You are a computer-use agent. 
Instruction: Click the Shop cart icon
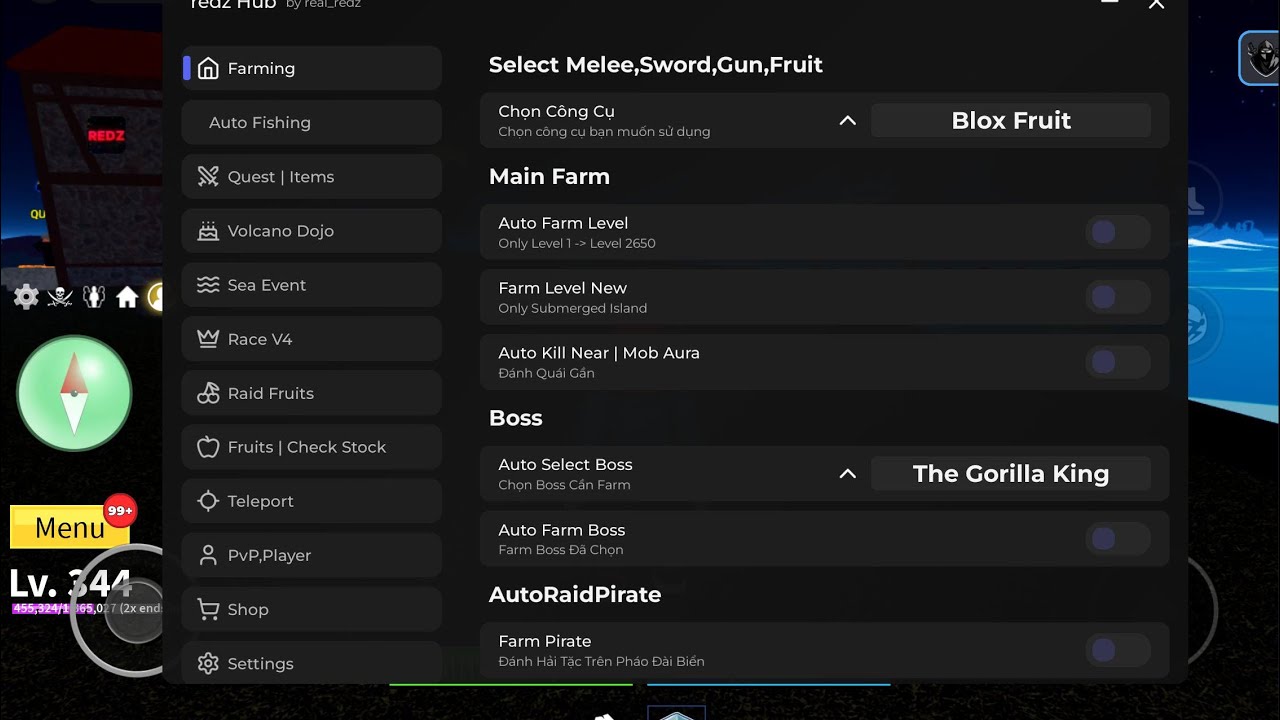click(x=208, y=609)
